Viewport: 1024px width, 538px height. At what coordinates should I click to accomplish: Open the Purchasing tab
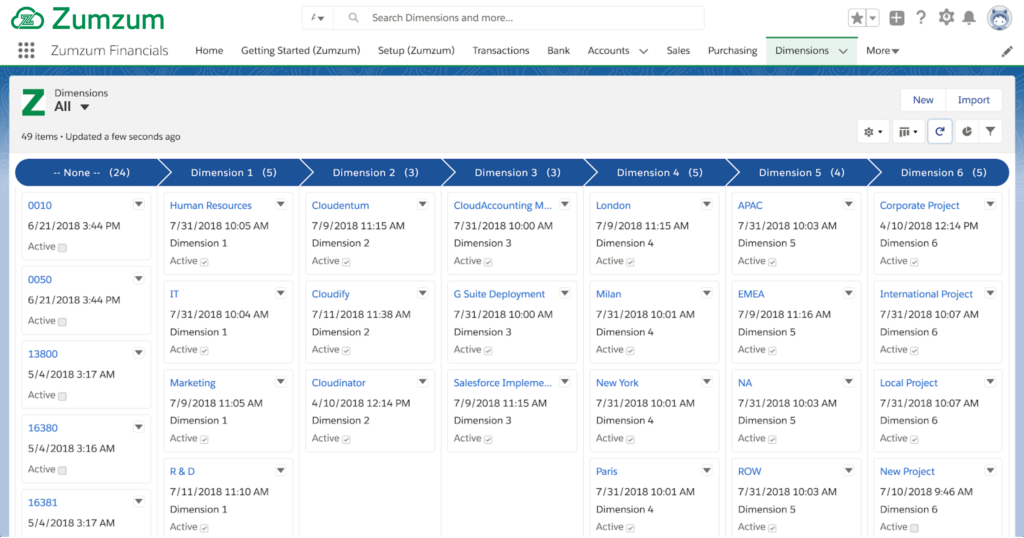[733, 50]
